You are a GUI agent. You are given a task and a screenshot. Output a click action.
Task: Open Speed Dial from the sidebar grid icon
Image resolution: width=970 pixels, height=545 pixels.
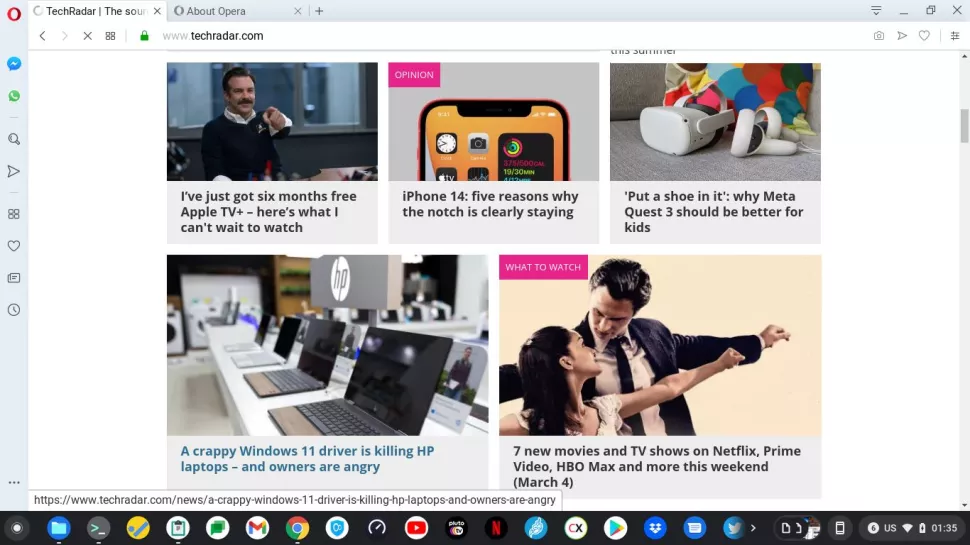(x=14, y=214)
